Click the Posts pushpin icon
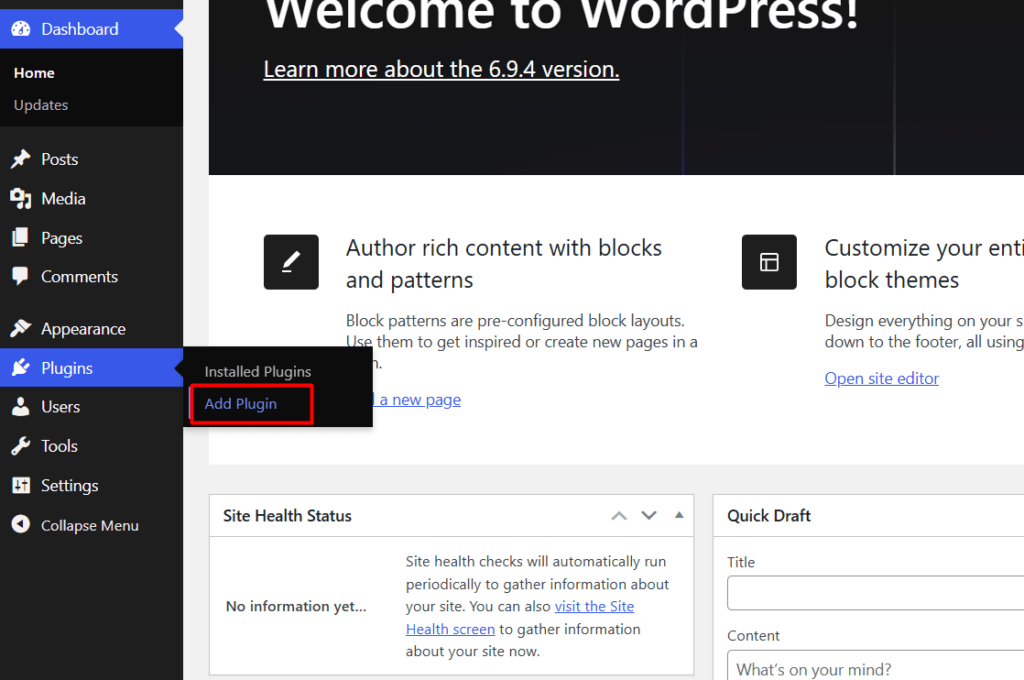 tap(21, 159)
